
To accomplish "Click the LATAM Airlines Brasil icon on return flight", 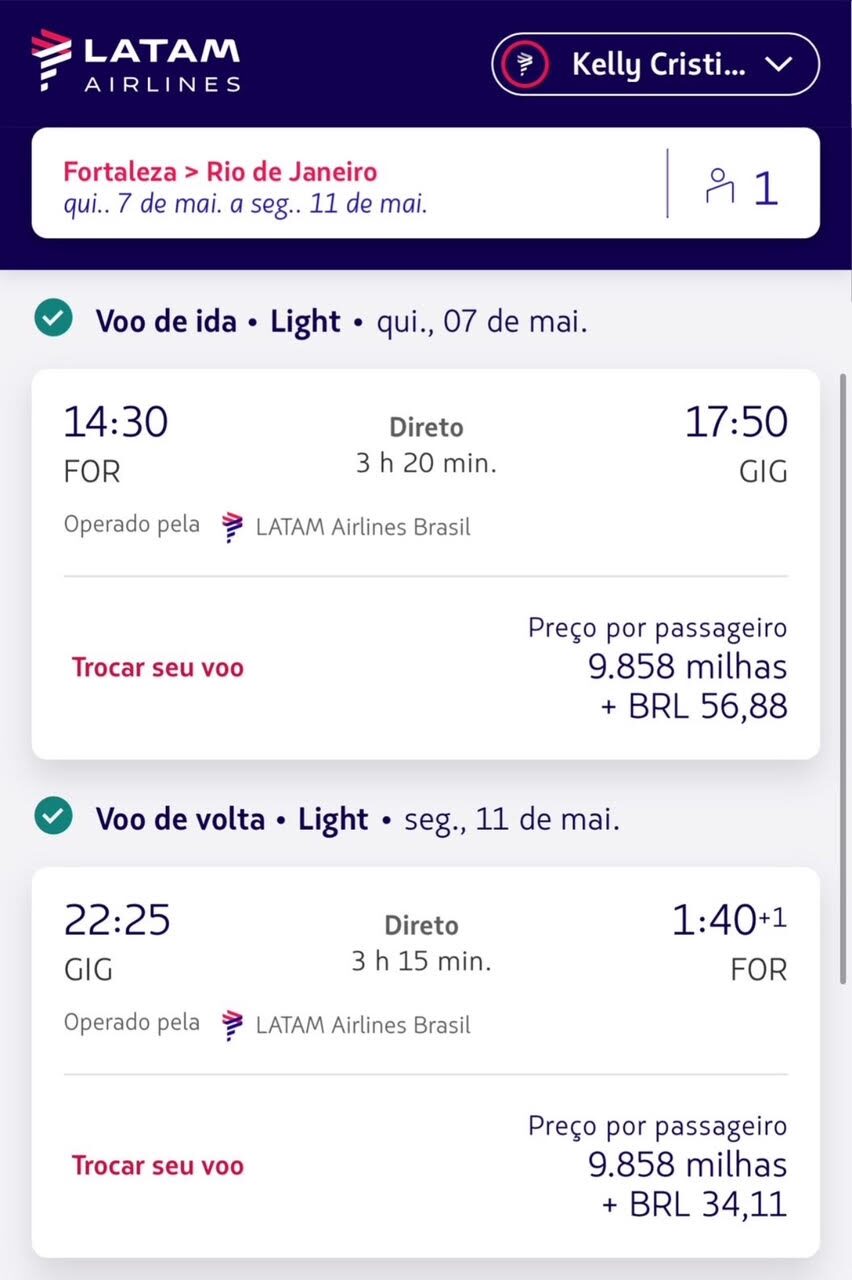I will point(233,1024).
